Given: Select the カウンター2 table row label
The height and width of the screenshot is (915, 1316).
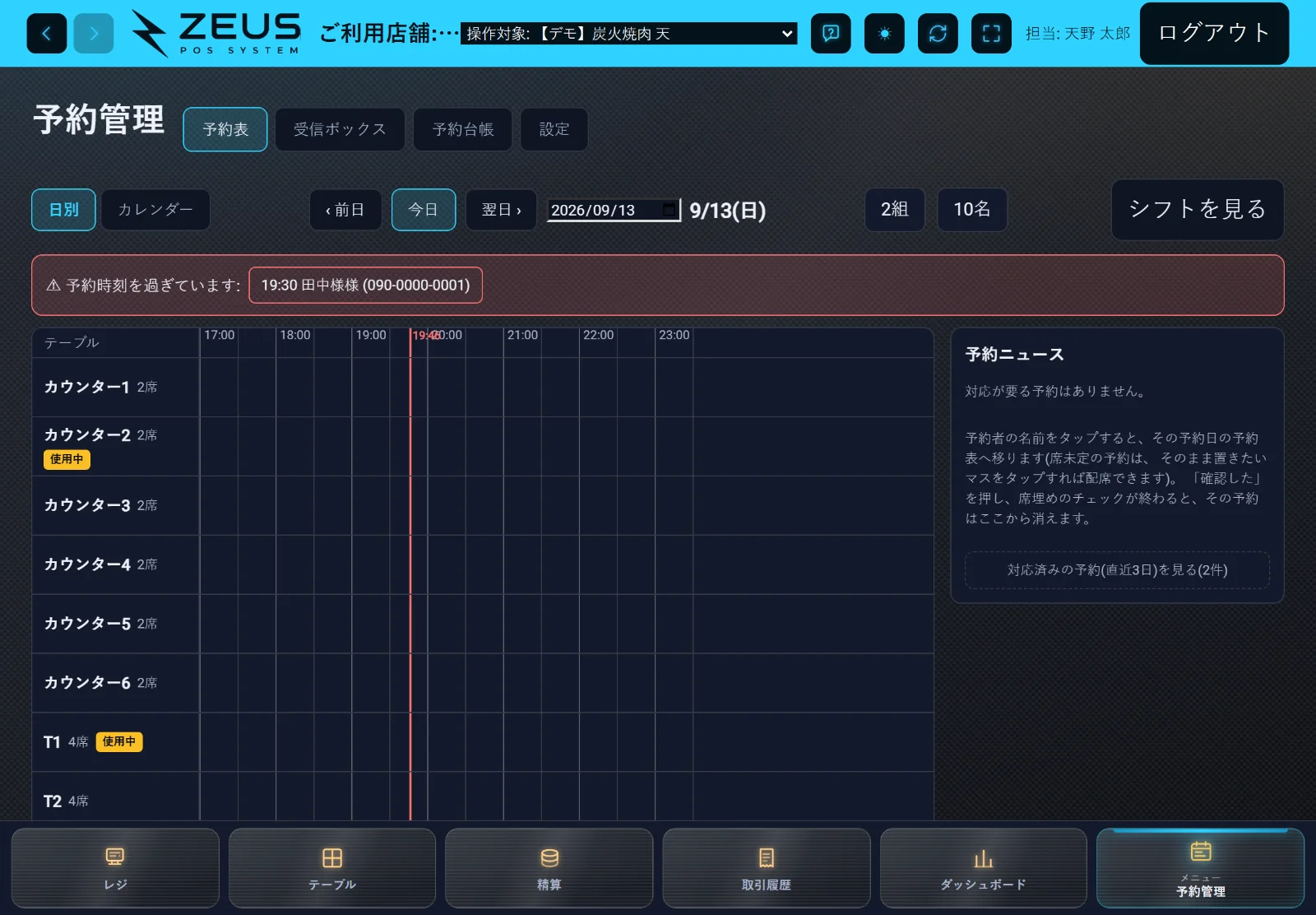Looking at the screenshot, I should tap(87, 434).
